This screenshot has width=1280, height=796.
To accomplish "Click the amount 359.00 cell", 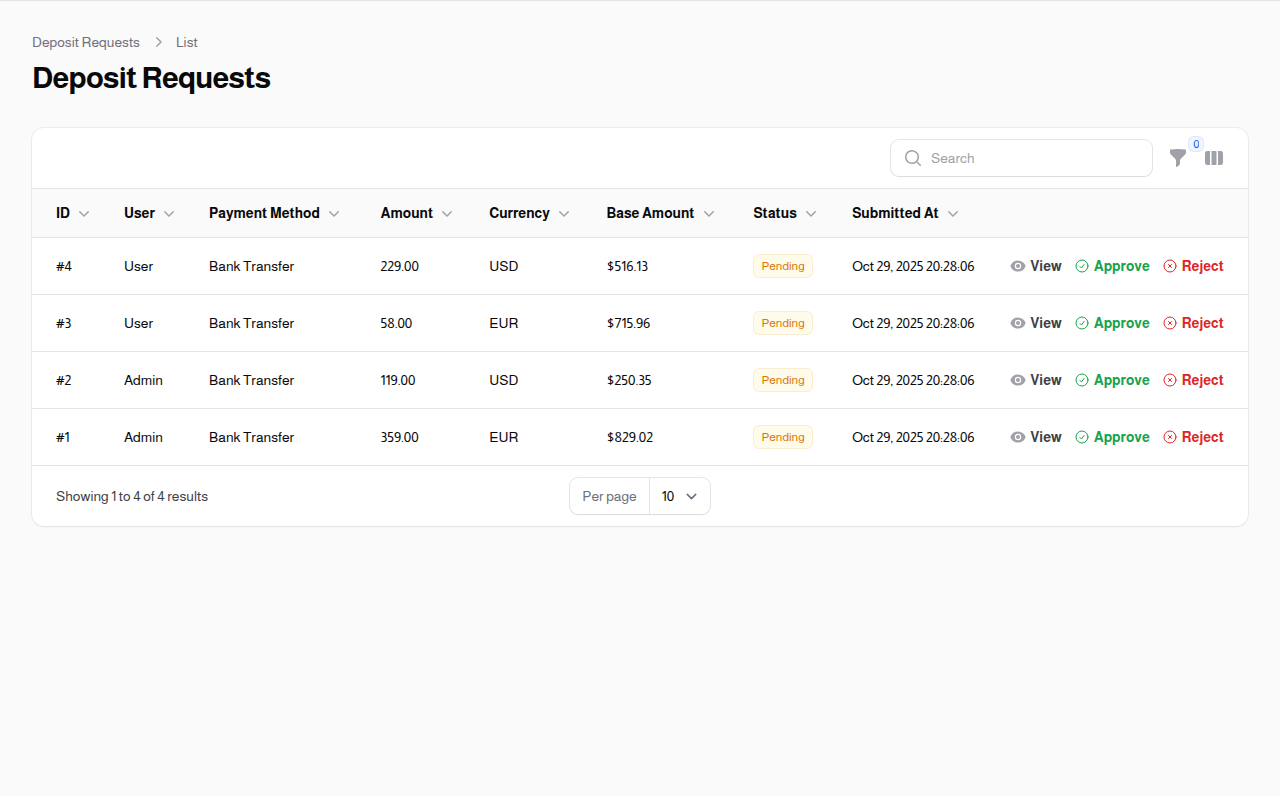I will tap(400, 437).
